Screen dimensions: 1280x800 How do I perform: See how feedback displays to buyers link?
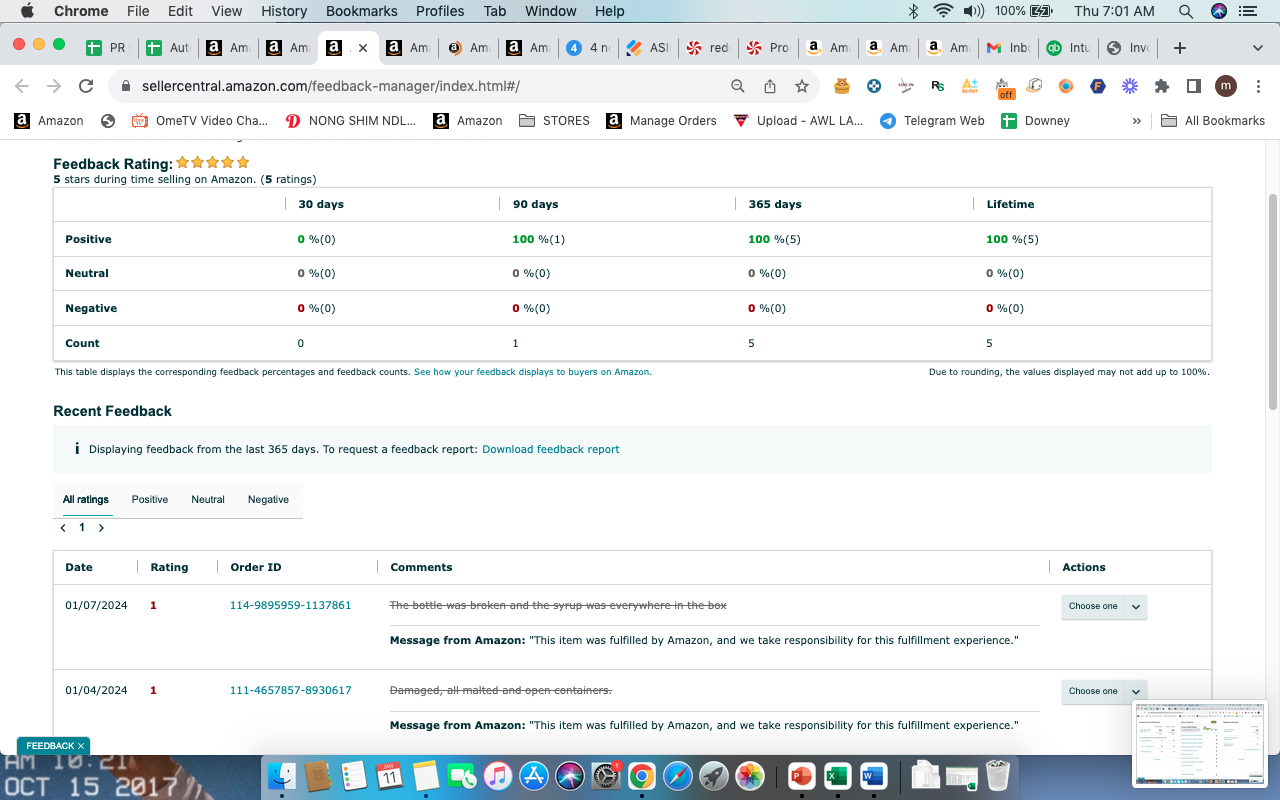point(533,371)
